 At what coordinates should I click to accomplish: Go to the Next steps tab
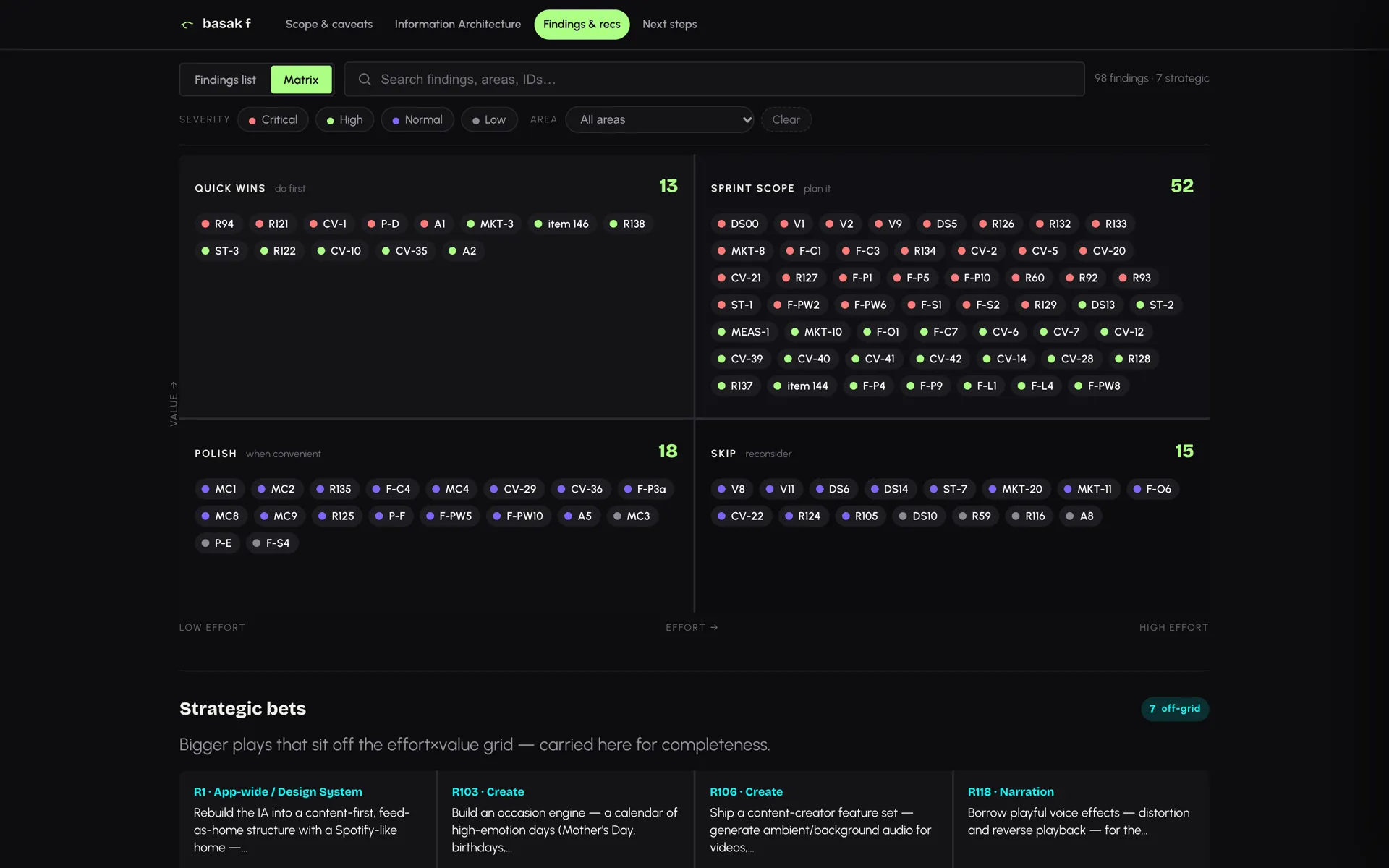[670, 24]
